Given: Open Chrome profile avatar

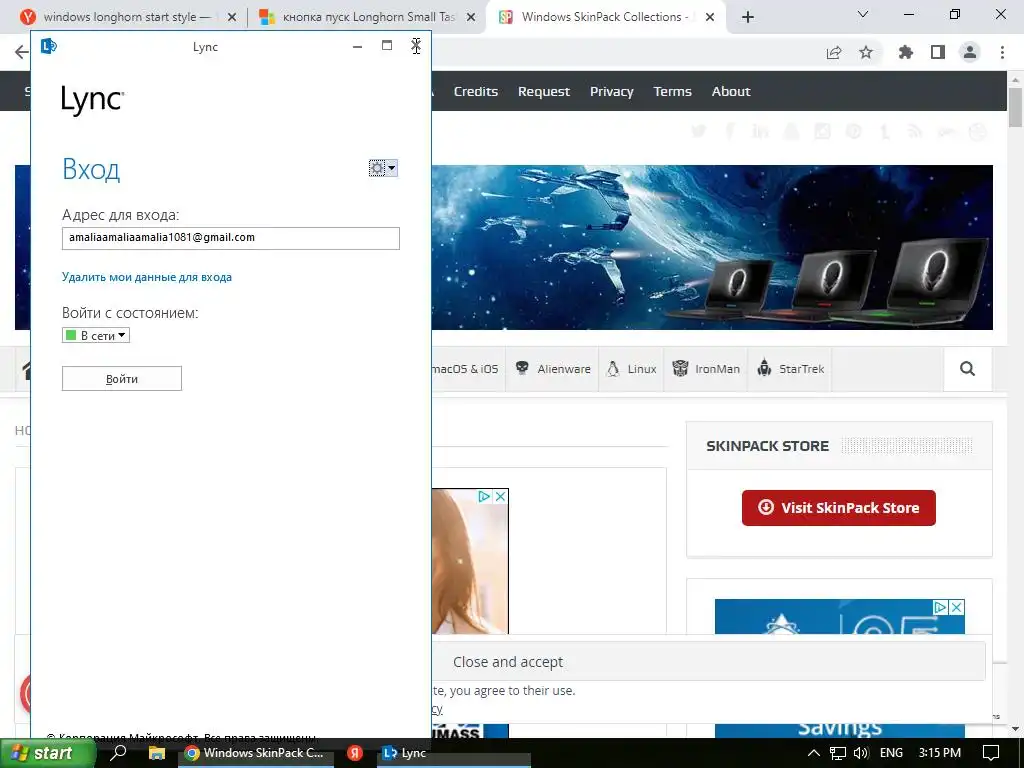Looking at the screenshot, I should (970, 52).
